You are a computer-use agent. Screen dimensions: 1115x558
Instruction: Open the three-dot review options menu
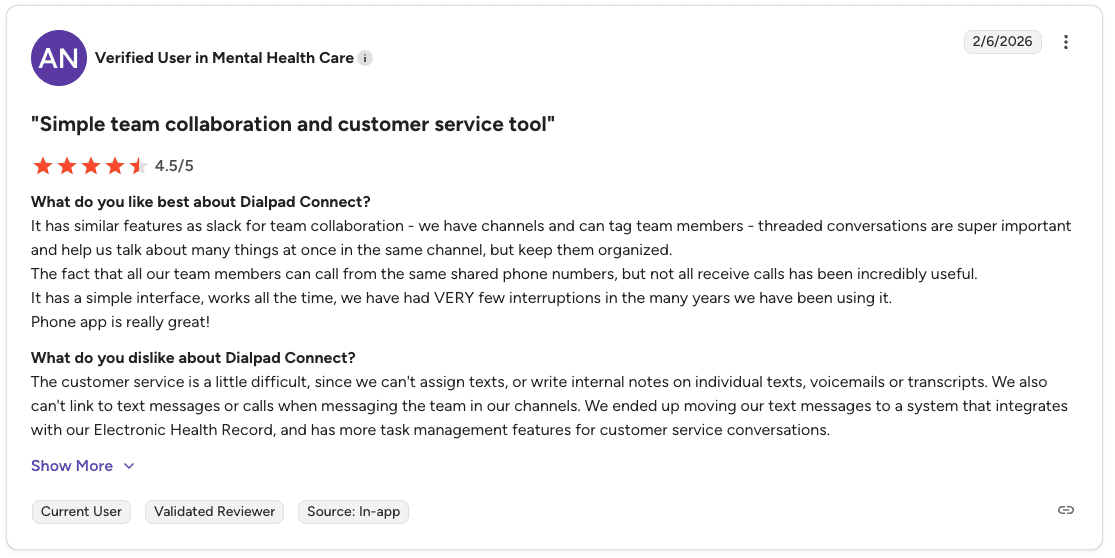click(1065, 42)
